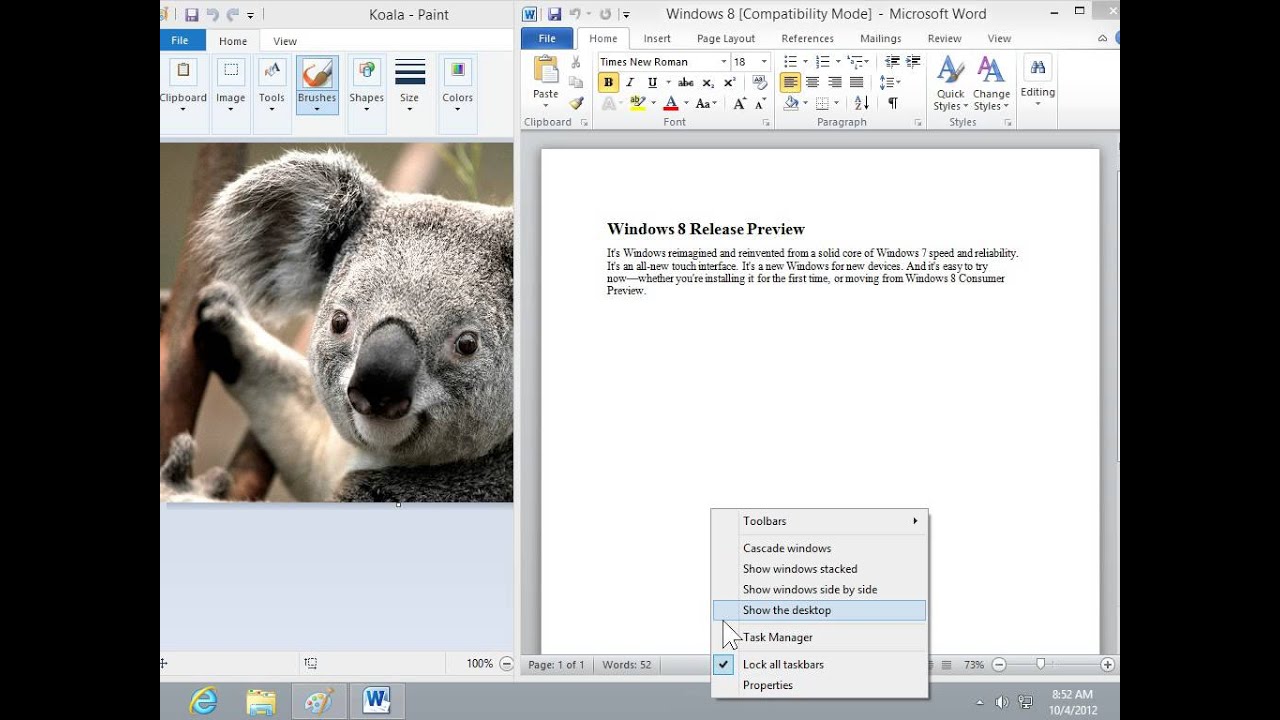Open the File menu in Paint

point(180,41)
